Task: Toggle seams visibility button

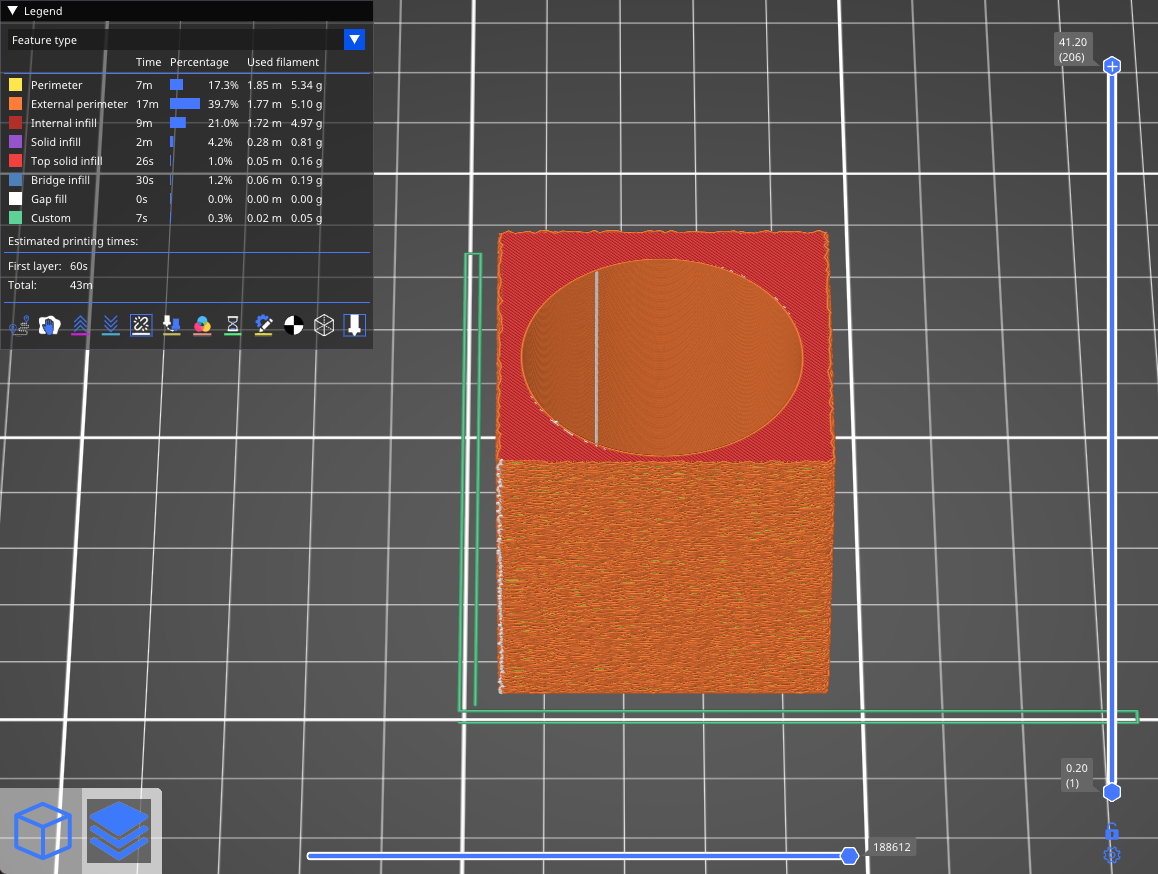Action: click(x=141, y=325)
